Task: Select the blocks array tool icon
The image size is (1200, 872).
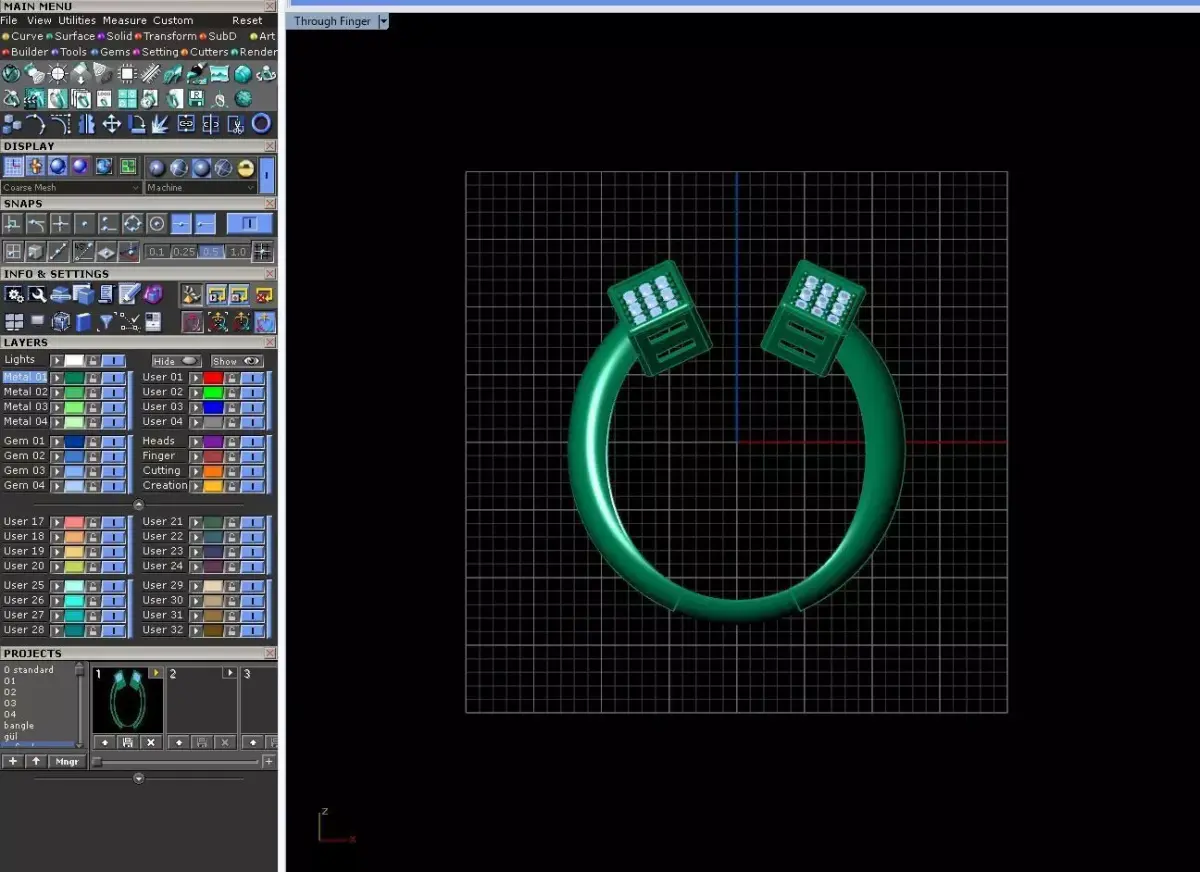Action: click(12, 124)
